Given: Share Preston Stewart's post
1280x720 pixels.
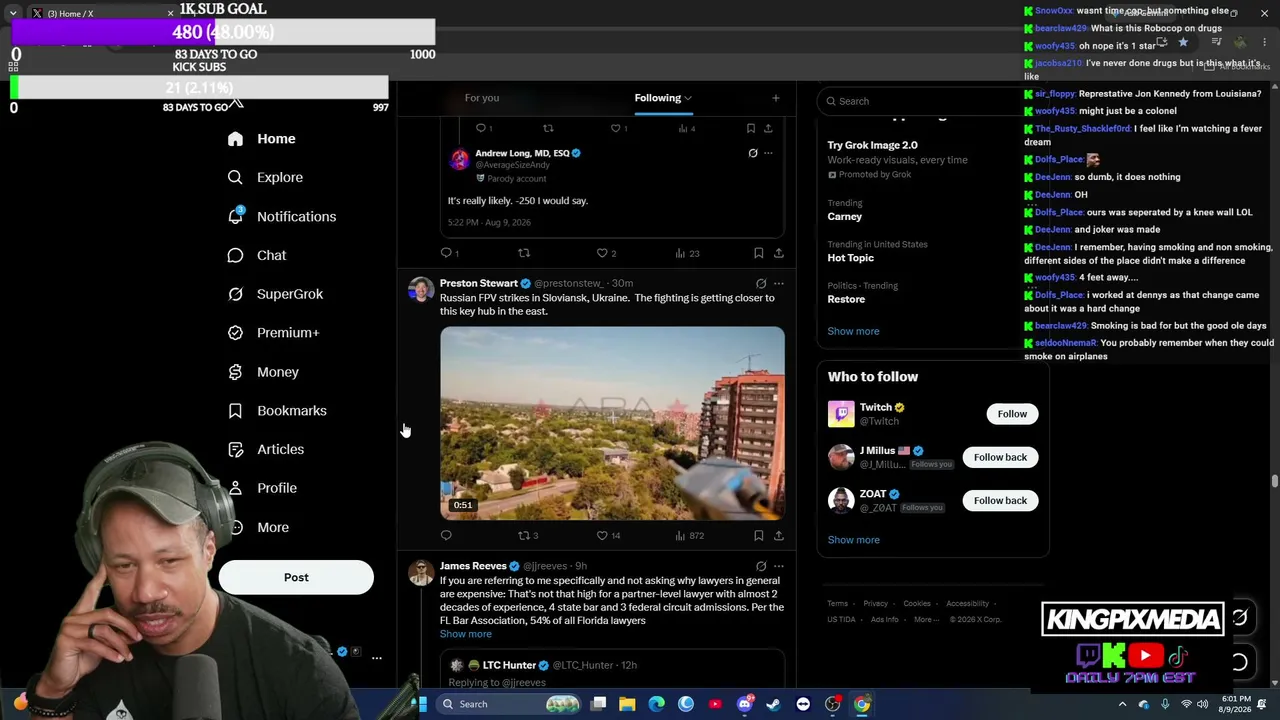Looking at the screenshot, I should (x=778, y=536).
